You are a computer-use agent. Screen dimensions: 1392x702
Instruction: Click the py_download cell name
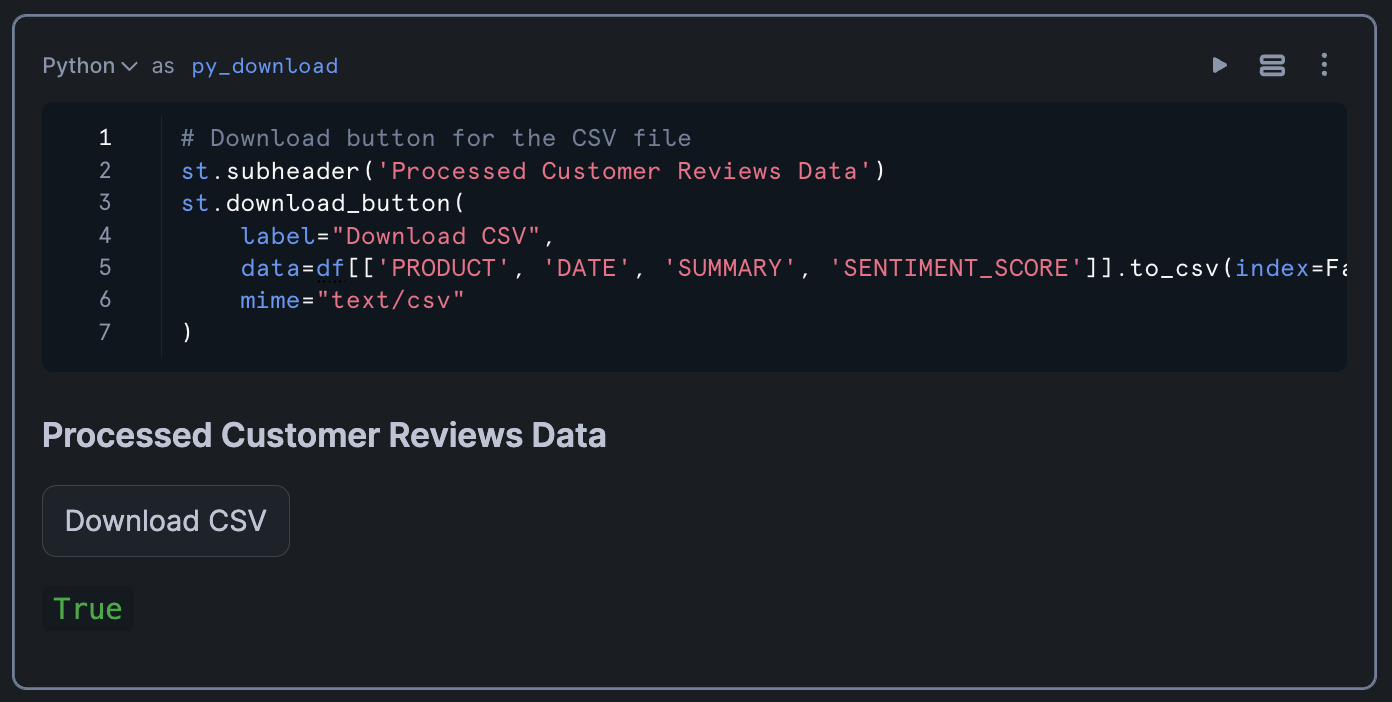tap(264, 66)
